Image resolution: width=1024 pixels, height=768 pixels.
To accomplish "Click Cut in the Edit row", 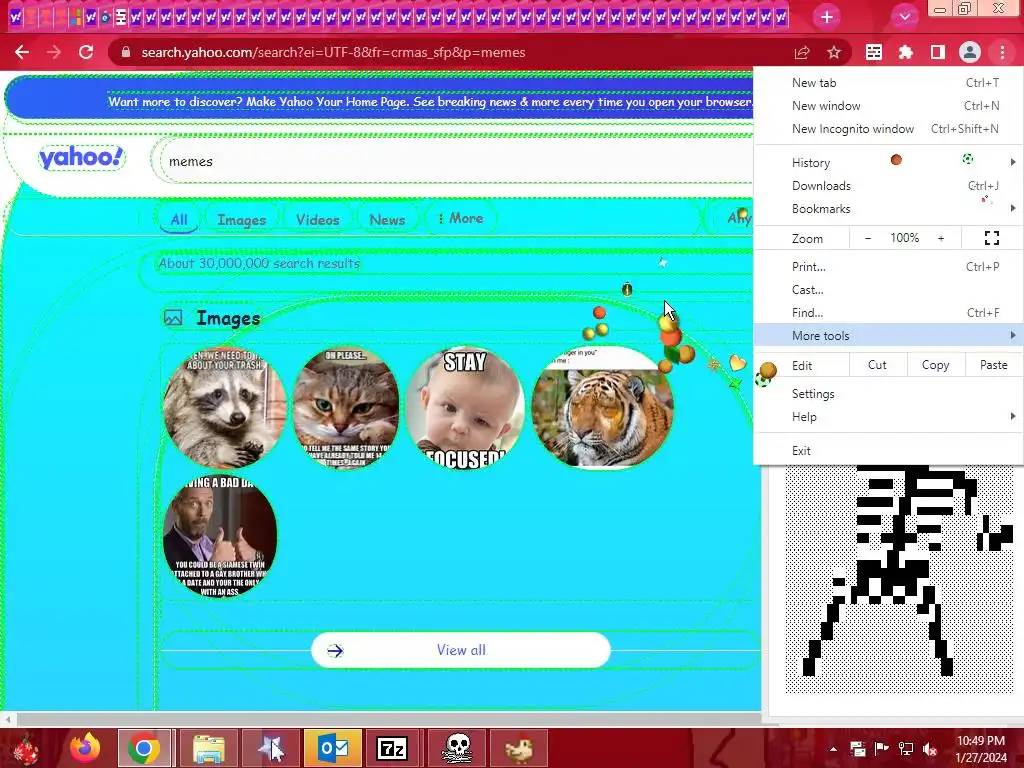I will click(877, 365).
